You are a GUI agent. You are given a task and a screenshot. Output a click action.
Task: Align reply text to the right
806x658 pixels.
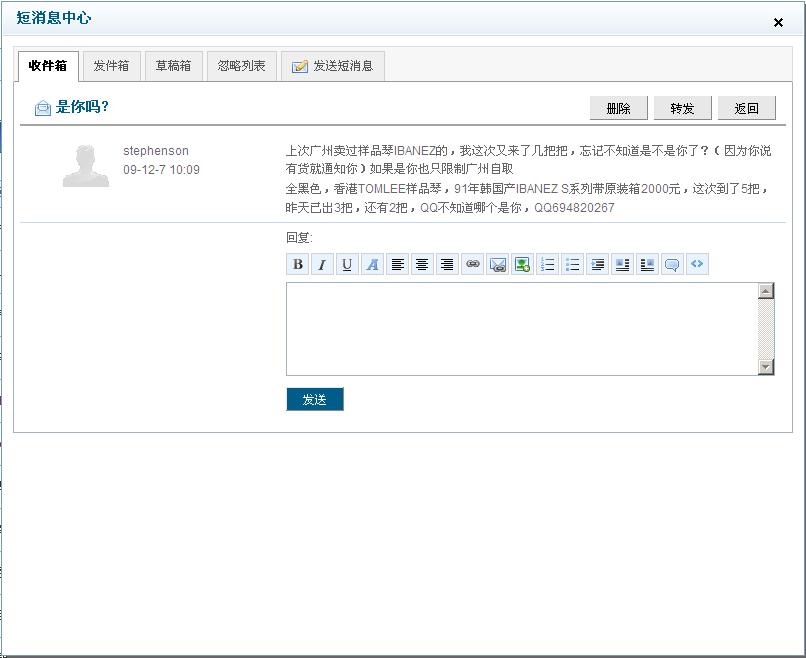tap(447, 265)
